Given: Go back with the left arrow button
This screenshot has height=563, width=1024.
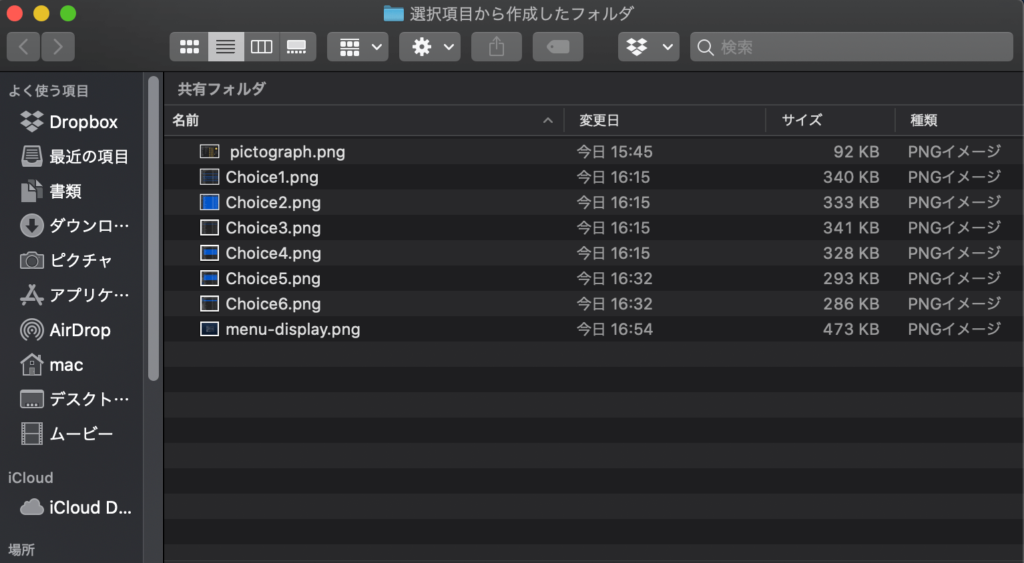Looking at the screenshot, I should click(24, 46).
